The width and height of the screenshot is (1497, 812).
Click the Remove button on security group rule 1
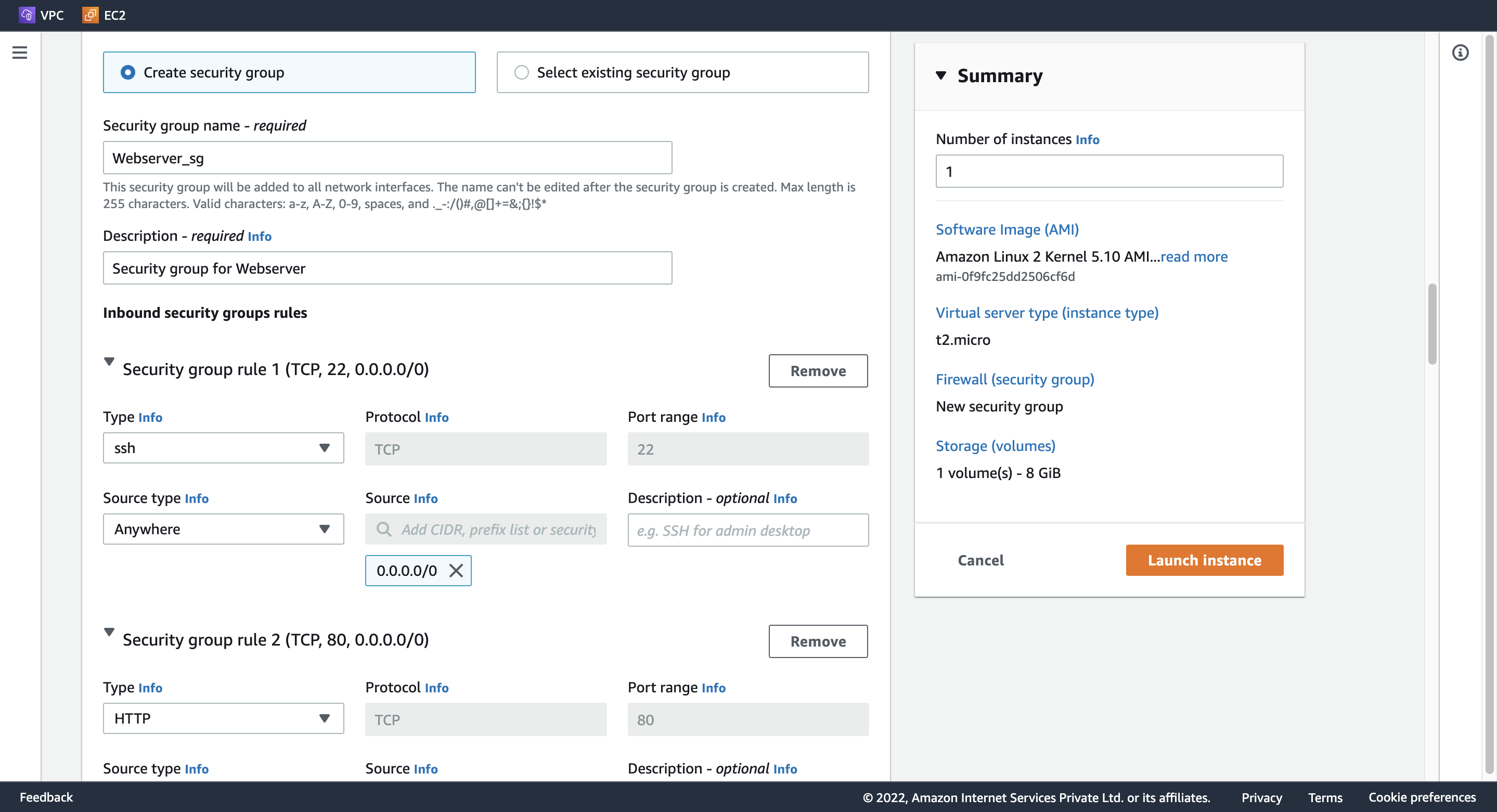click(x=819, y=371)
